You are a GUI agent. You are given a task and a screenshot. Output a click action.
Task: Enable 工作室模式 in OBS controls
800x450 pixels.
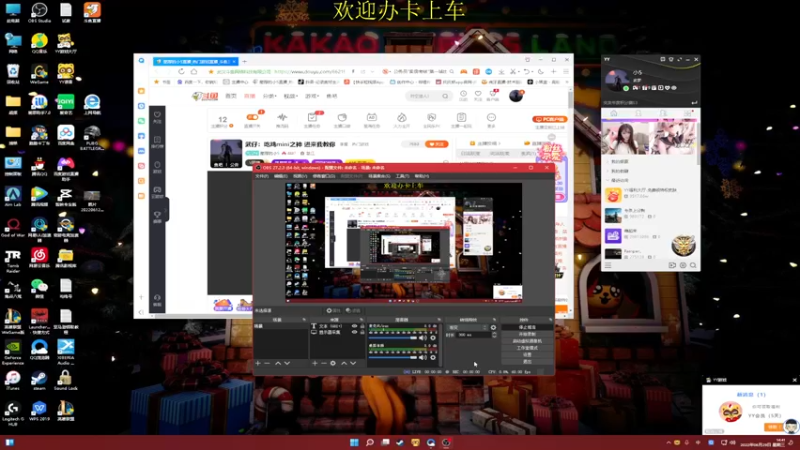point(527,348)
